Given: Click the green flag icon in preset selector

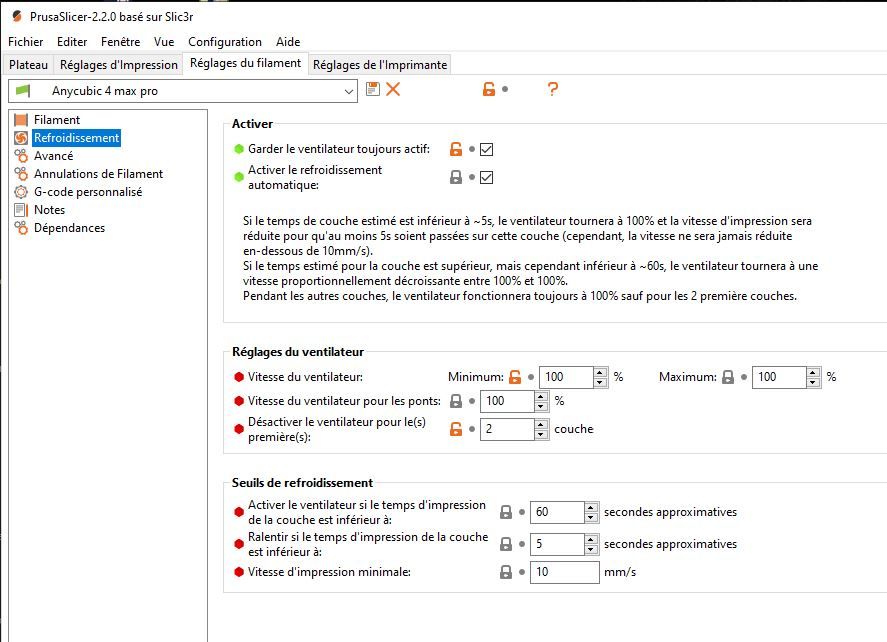Looking at the screenshot, I should click(23, 91).
